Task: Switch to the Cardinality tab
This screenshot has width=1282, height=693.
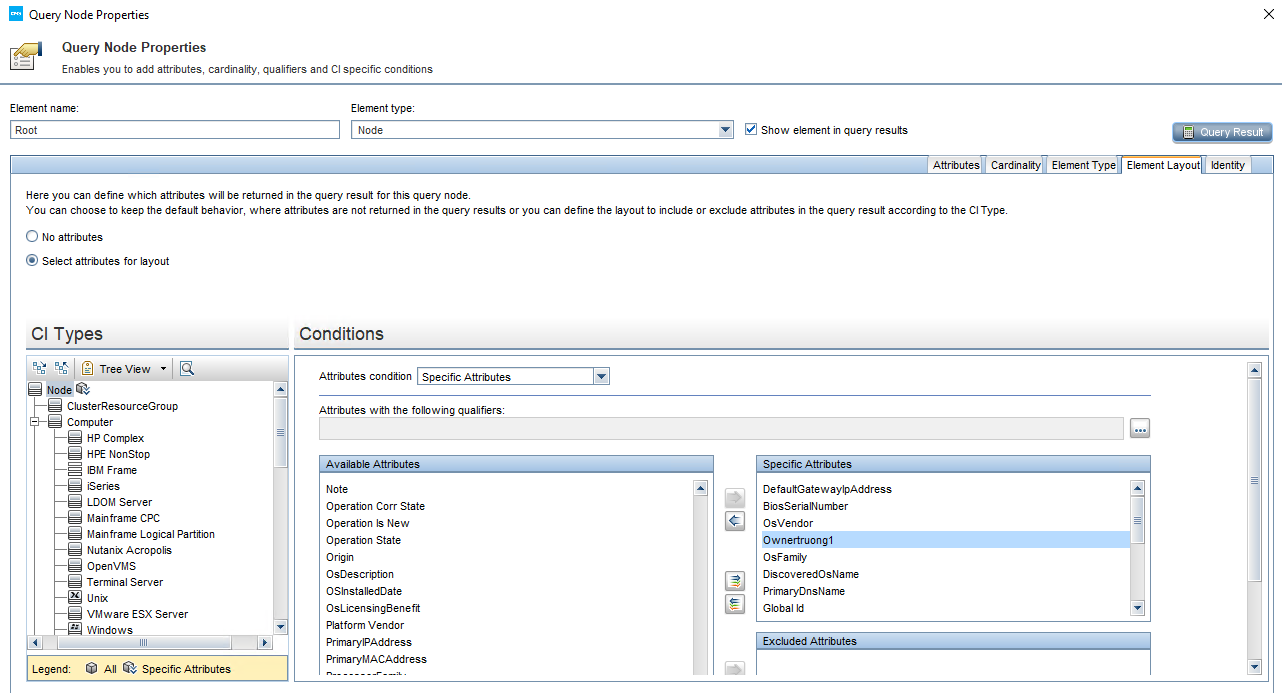Action: 1014,164
